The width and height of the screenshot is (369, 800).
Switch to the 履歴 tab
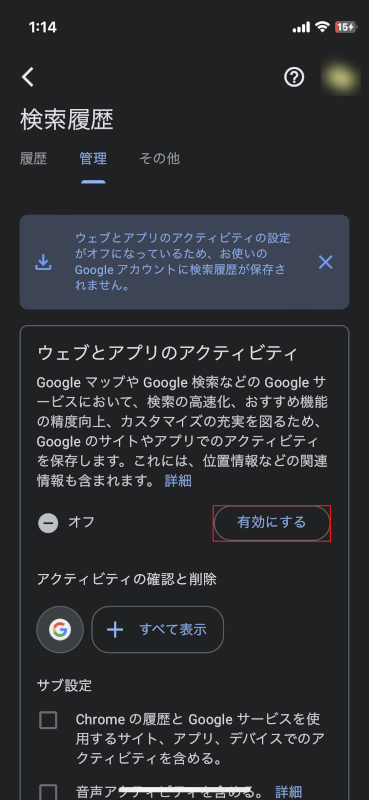(x=34, y=159)
